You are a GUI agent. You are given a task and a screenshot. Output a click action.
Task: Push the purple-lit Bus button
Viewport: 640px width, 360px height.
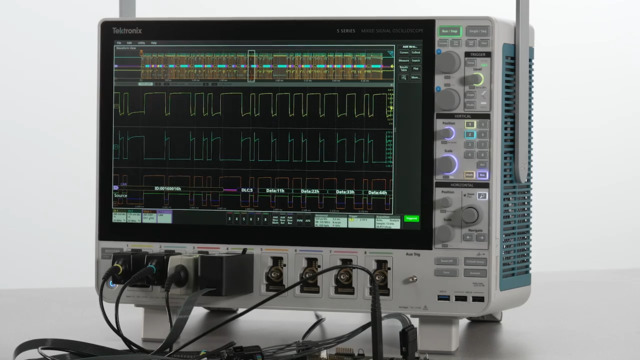[482, 175]
